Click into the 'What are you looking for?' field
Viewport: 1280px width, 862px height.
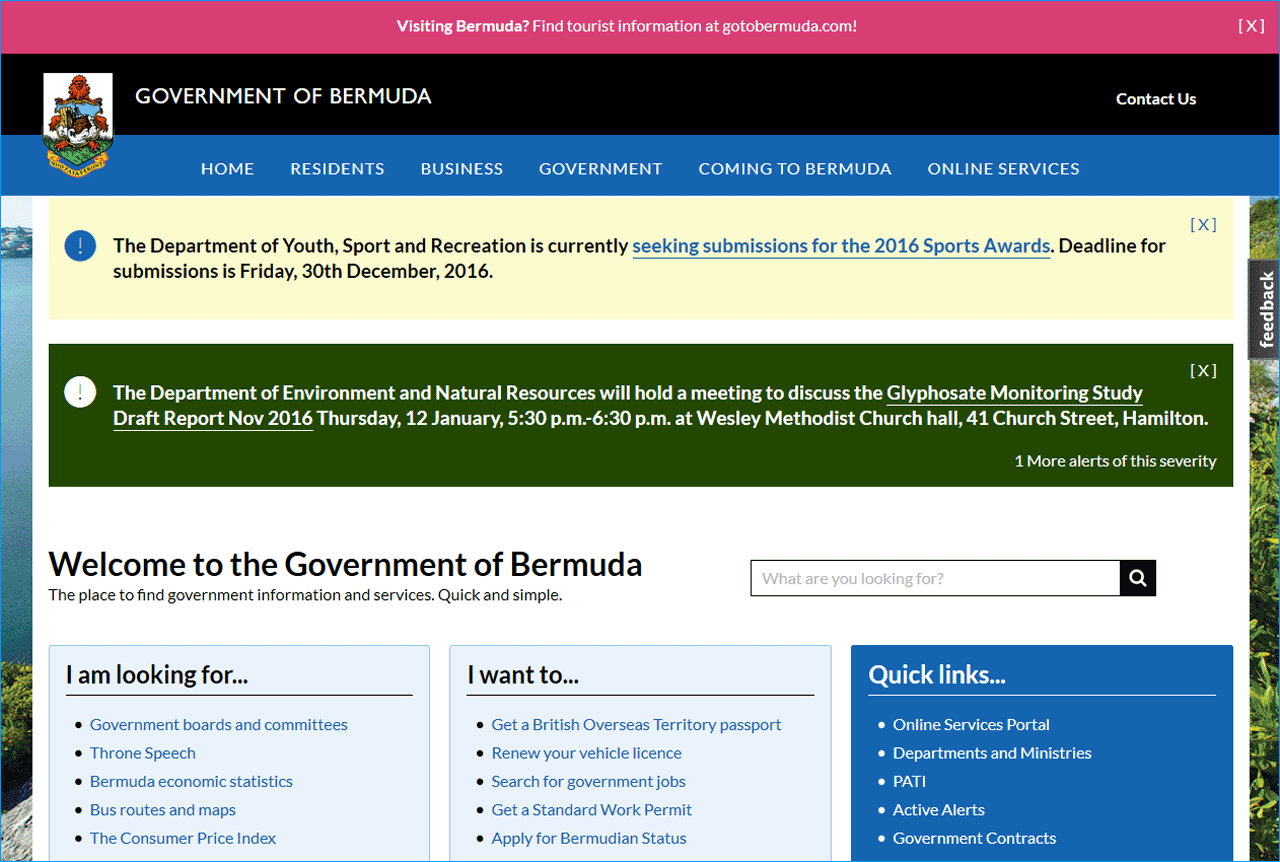934,578
